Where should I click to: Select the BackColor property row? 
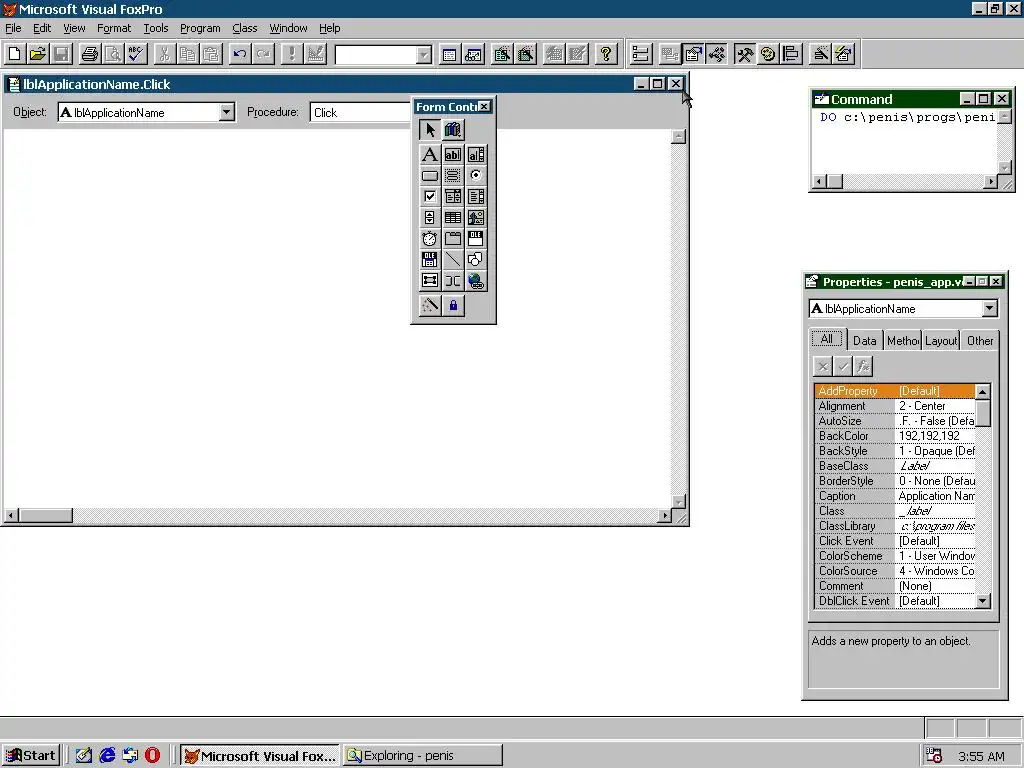[x=894, y=436]
